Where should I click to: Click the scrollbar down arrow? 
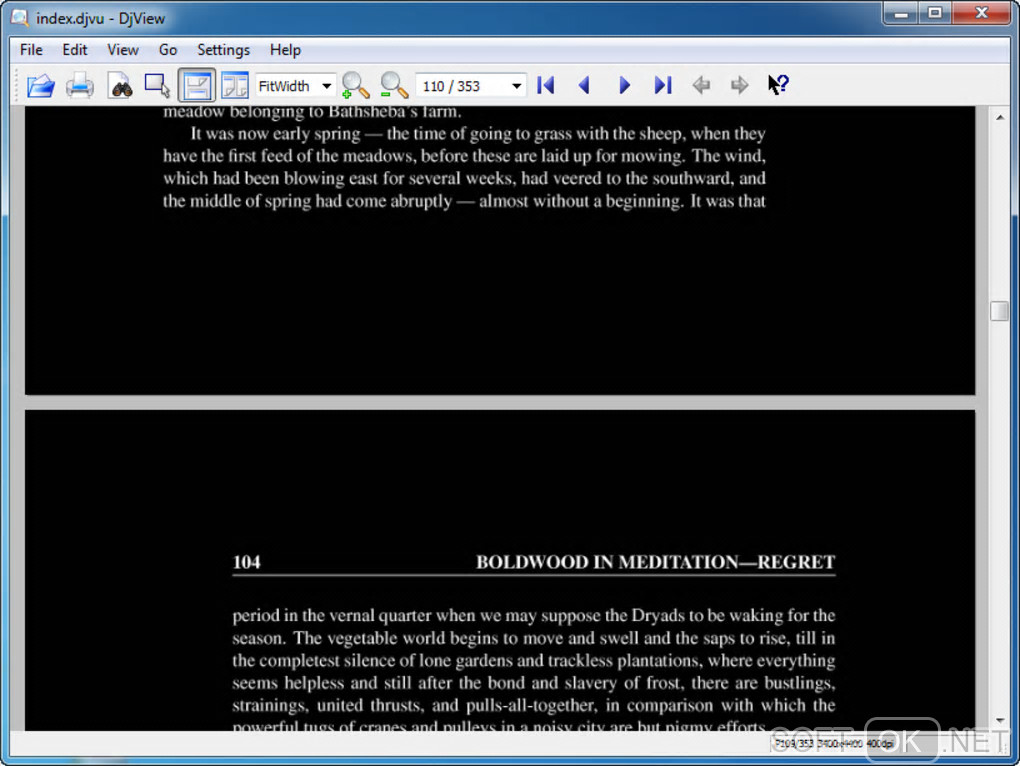pos(999,720)
